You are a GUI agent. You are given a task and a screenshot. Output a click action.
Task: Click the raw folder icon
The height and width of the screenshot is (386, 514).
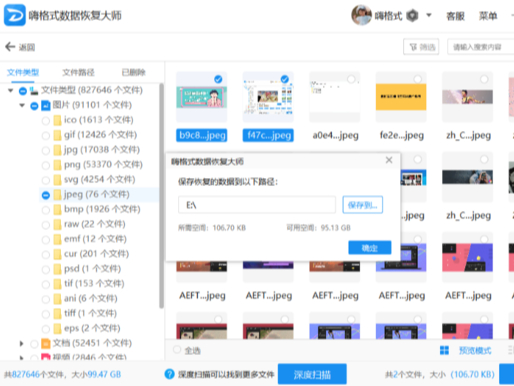pos(57,224)
